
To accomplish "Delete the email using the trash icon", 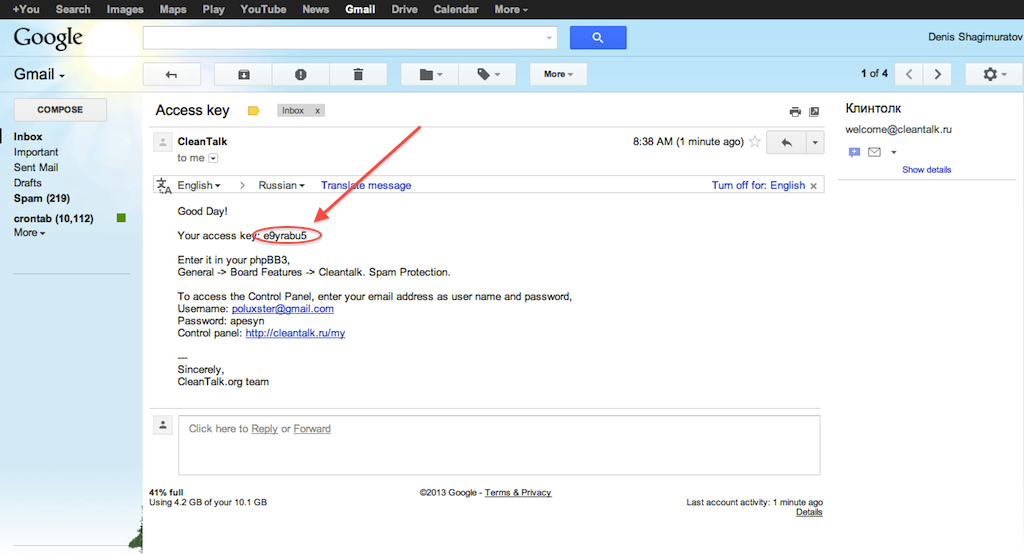I will 358,74.
